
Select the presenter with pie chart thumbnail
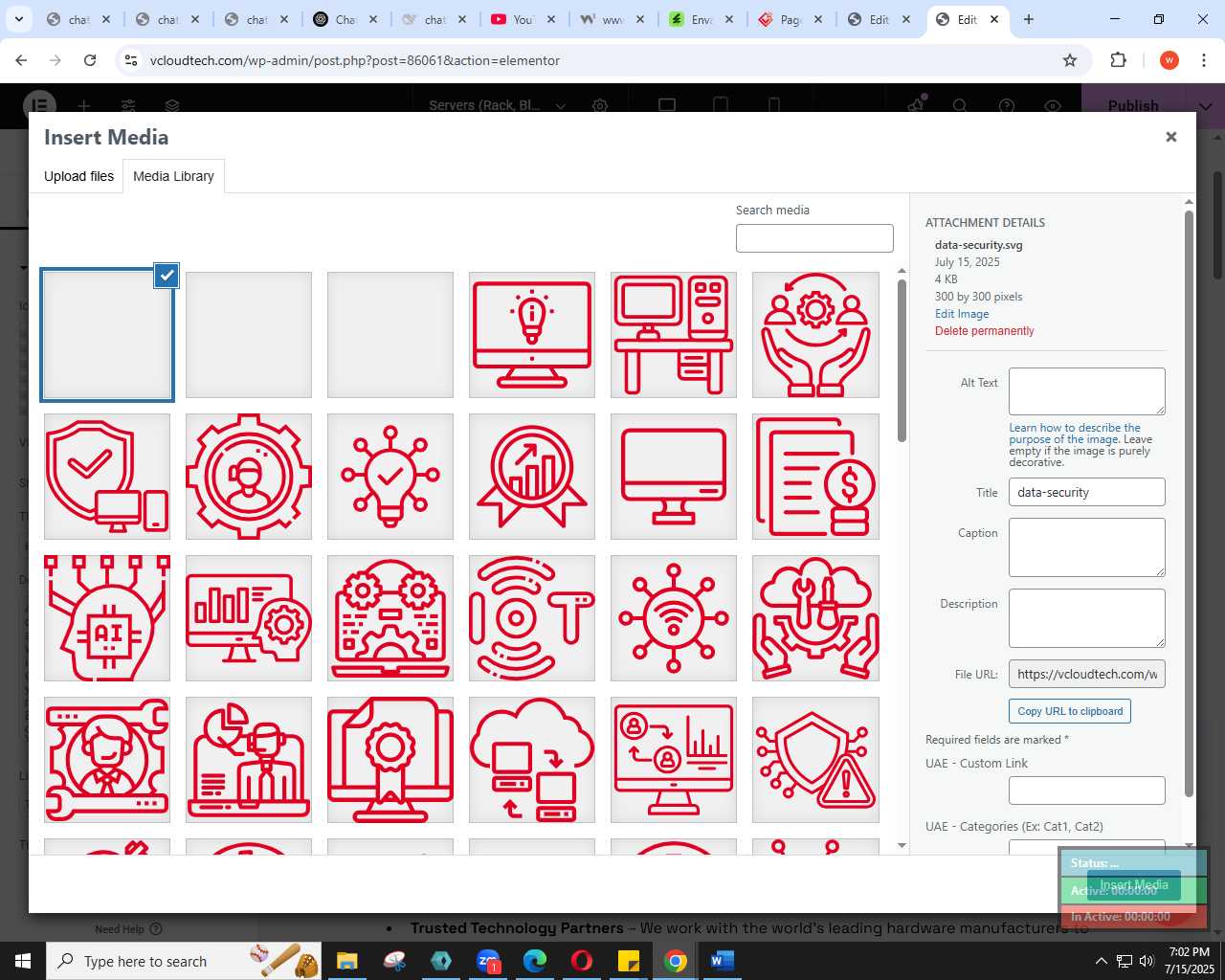pos(249,760)
